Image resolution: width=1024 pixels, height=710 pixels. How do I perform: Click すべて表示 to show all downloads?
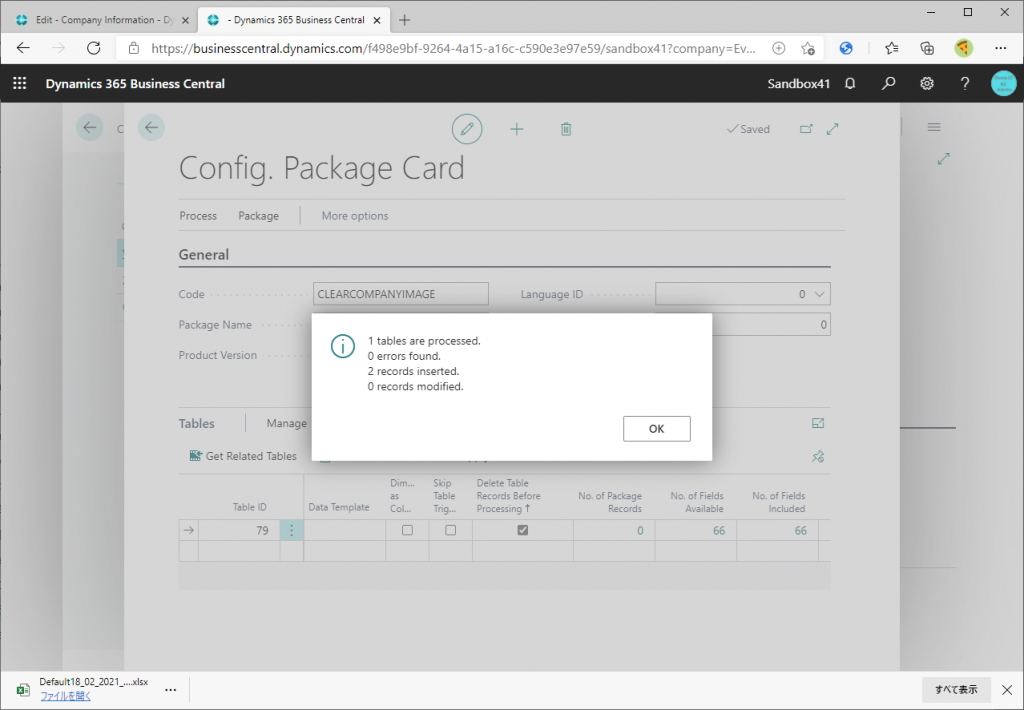[x=956, y=690]
